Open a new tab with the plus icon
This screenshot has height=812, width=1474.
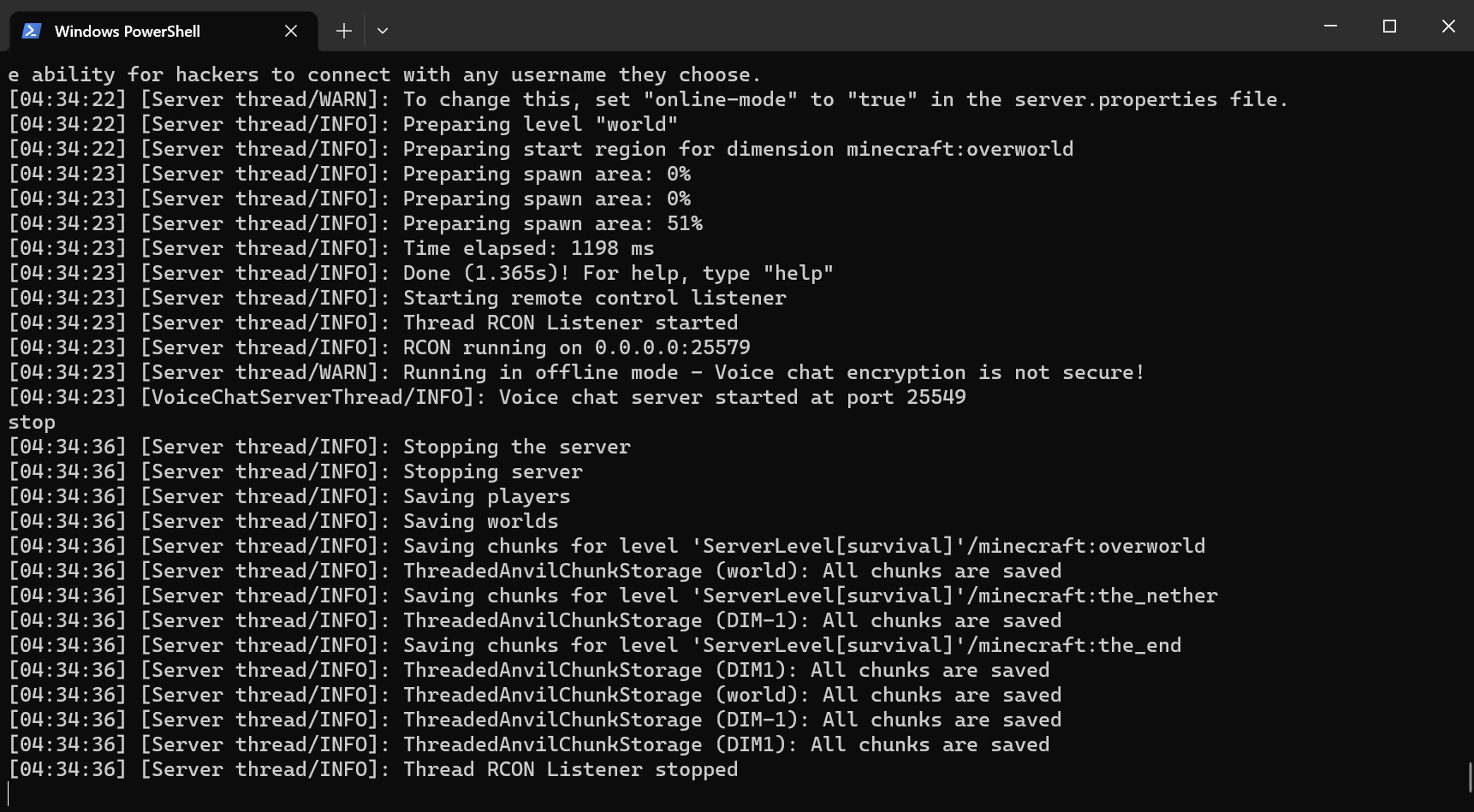pos(343,30)
